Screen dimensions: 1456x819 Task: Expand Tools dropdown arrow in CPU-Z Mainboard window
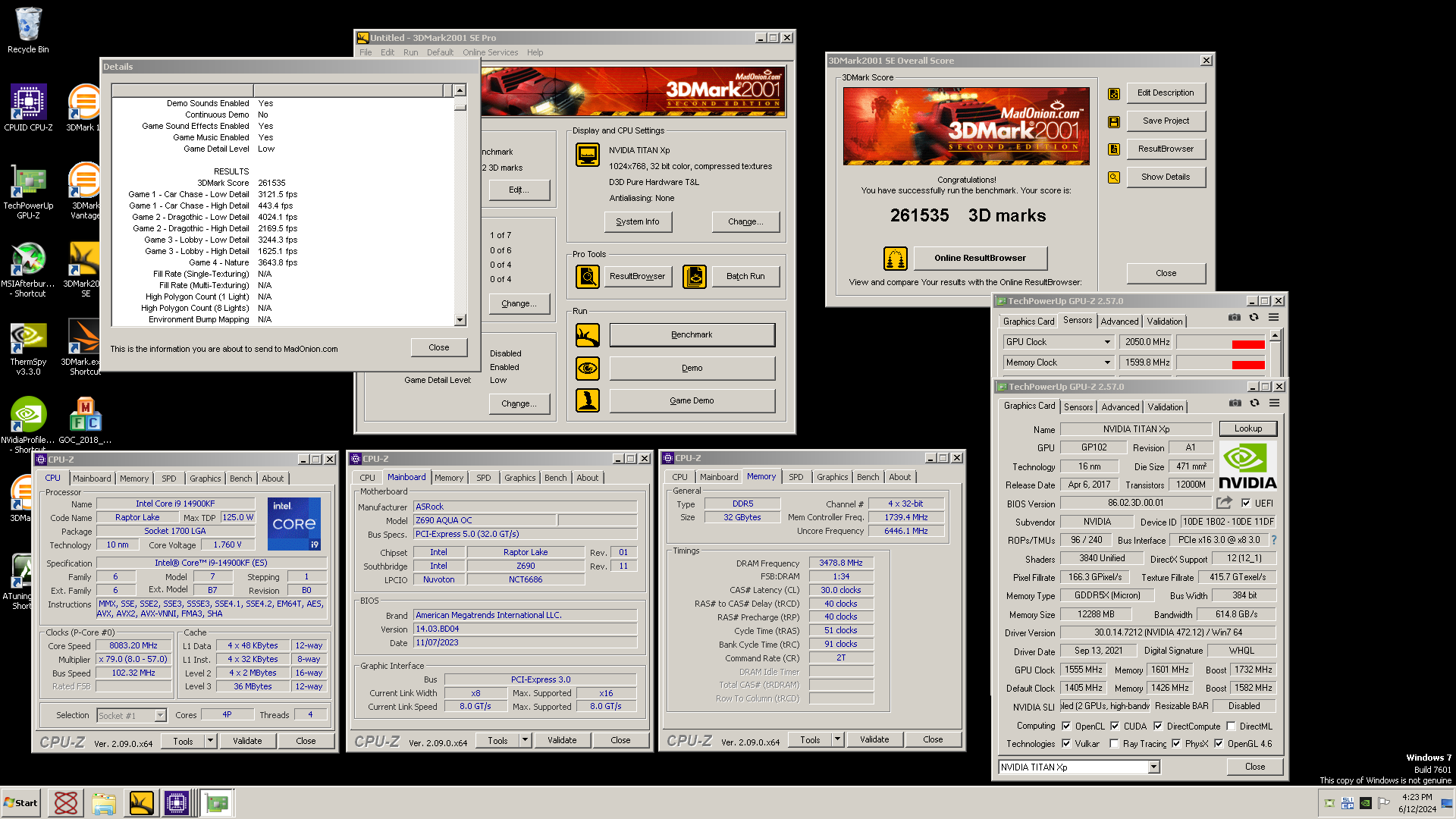pos(525,740)
